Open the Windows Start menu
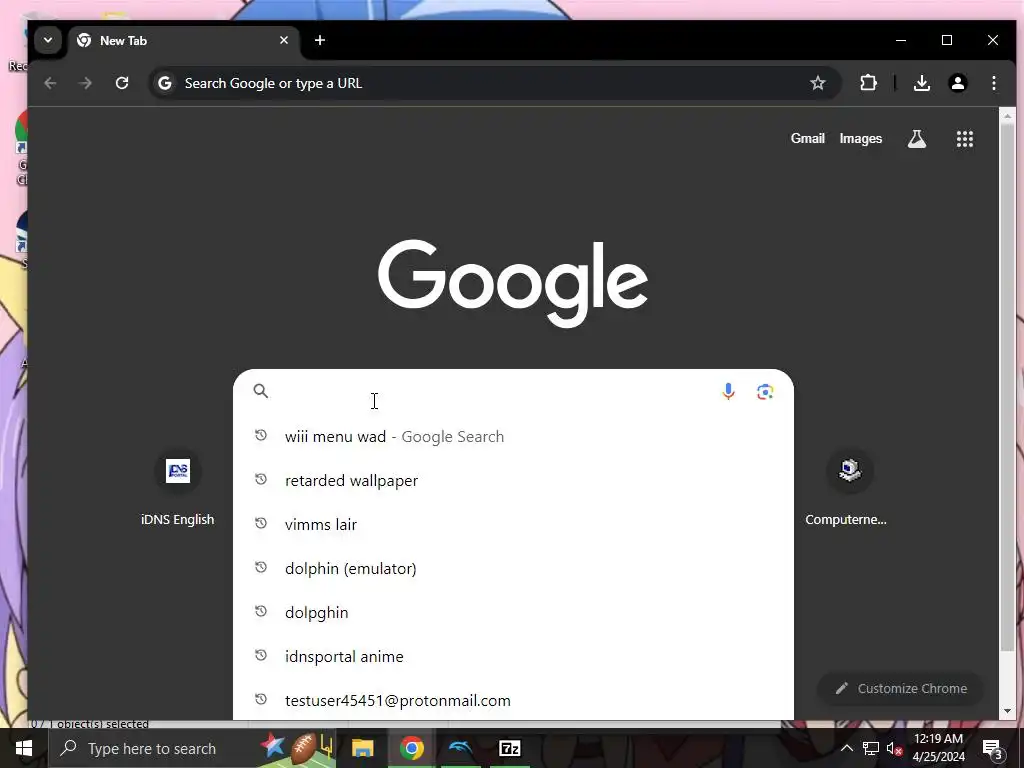Screen dimensions: 1024x768 (24, 748)
